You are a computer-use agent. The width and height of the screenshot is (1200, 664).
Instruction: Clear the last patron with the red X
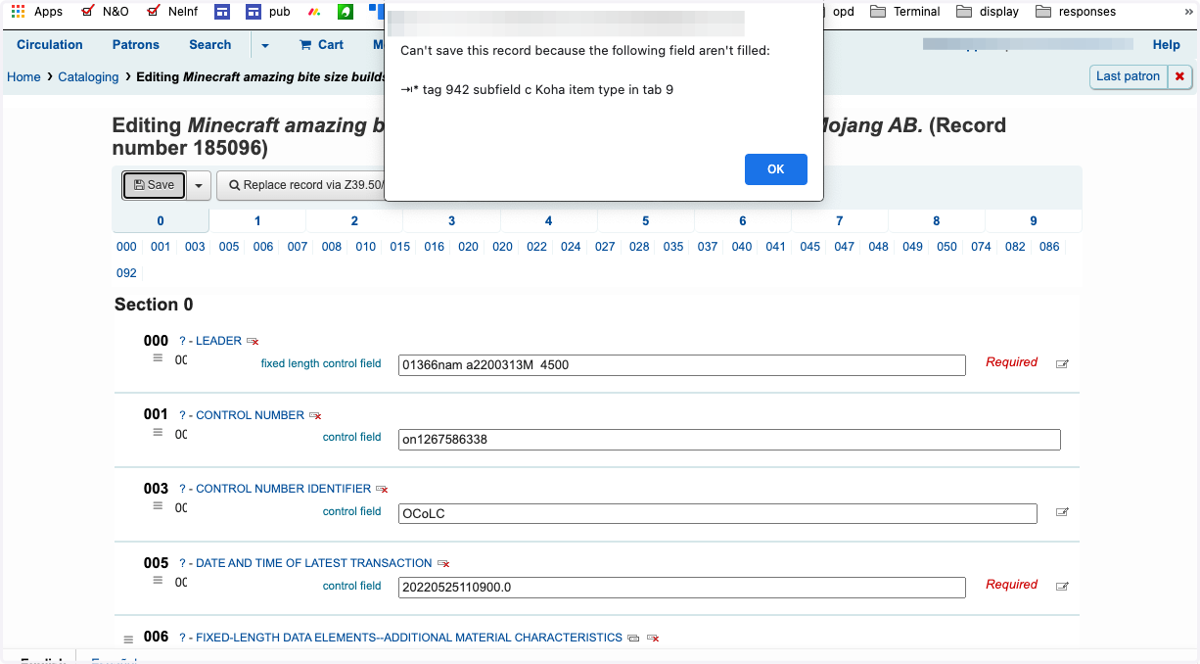coord(1180,76)
